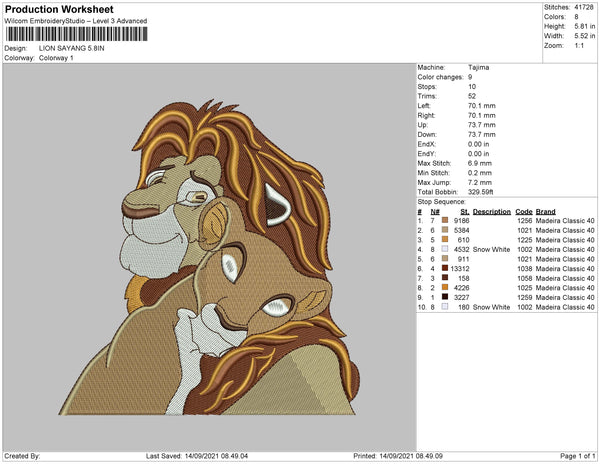Screen dimensions: 600x464
Task: Click the Snow White swatch in row 4
Action: tap(445, 249)
